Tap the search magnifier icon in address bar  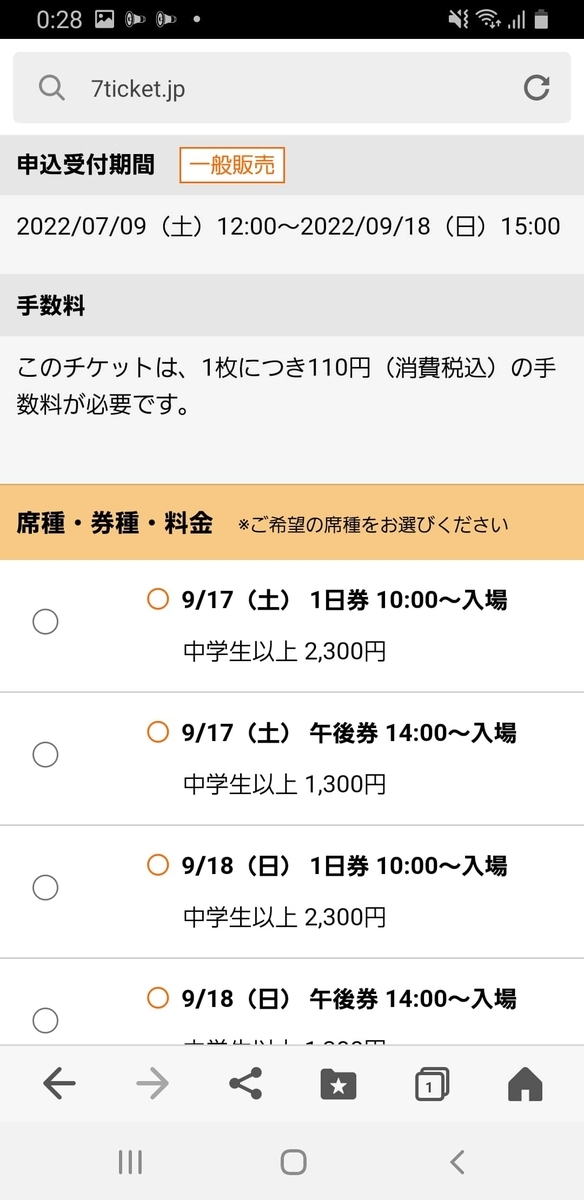51,88
